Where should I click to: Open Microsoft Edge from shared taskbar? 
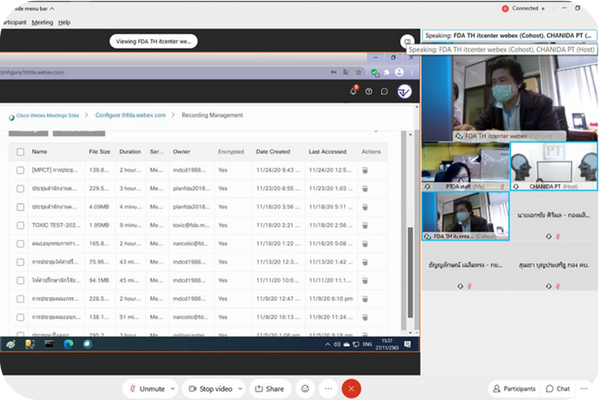click(68, 344)
